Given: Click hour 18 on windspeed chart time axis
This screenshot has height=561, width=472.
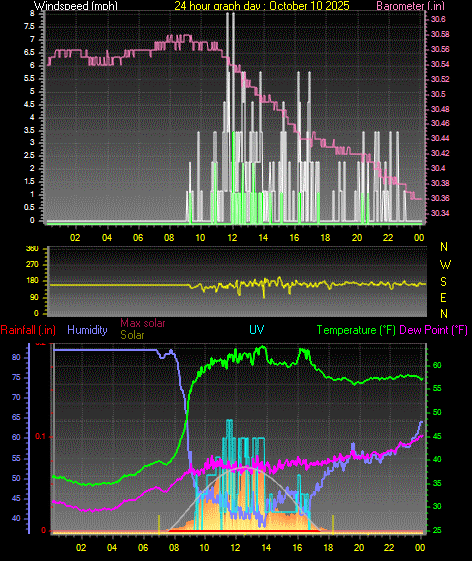Looking at the screenshot, I should click(325, 238).
